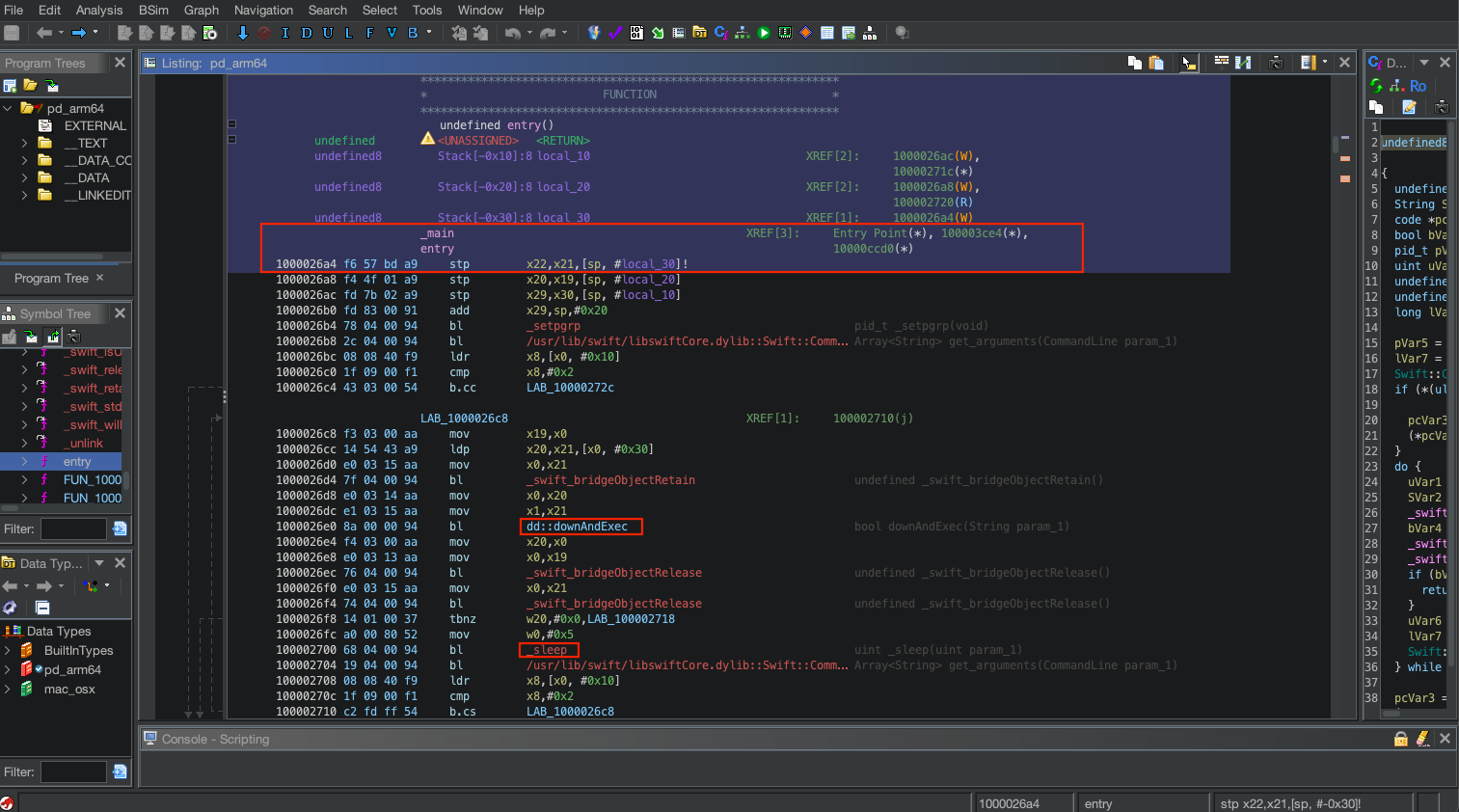The width and height of the screenshot is (1459, 812).
Task: Toggle navigation by Label 'L' icon
Action: click(348, 33)
